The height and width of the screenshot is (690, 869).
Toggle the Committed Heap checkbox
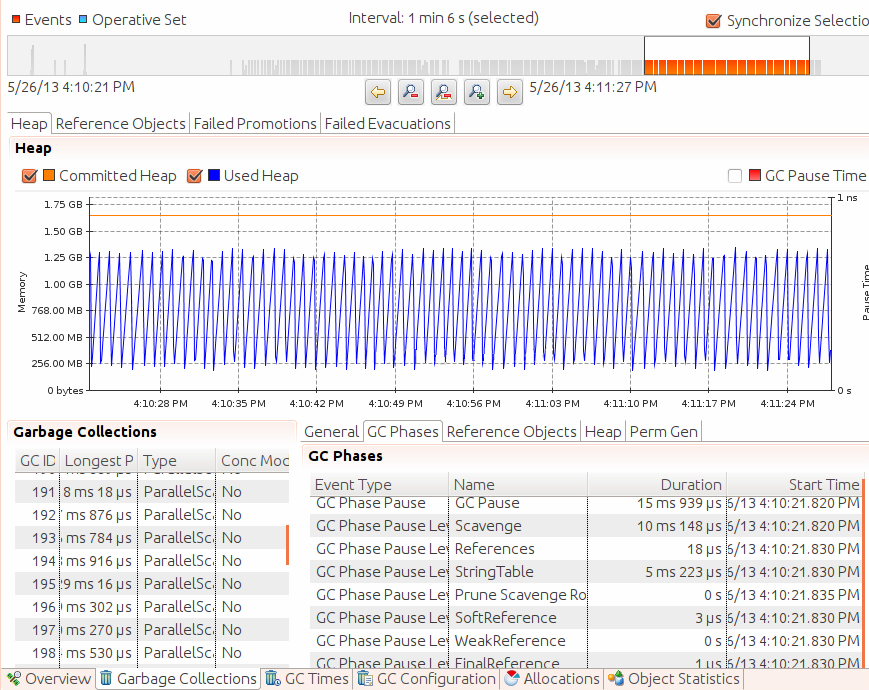(x=29, y=176)
